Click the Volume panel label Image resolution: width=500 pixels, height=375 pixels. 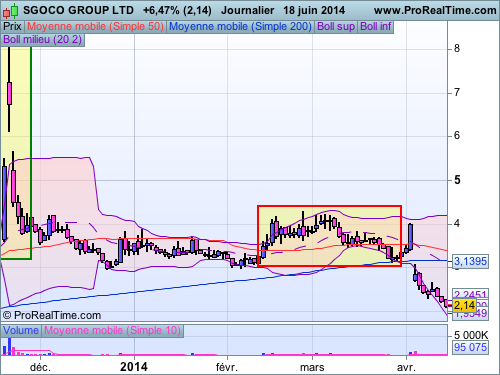pos(21,330)
